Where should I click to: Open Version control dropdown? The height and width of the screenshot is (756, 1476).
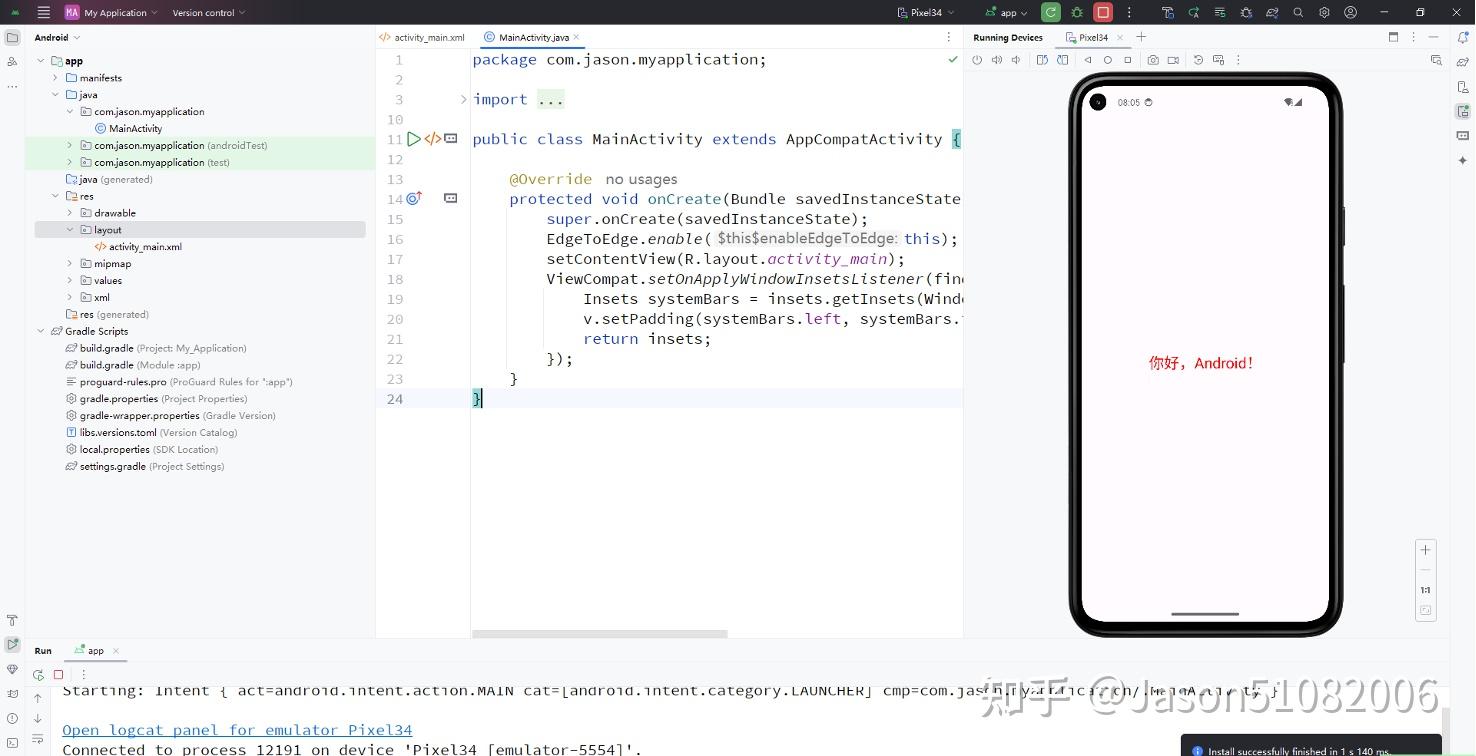coord(208,12)
